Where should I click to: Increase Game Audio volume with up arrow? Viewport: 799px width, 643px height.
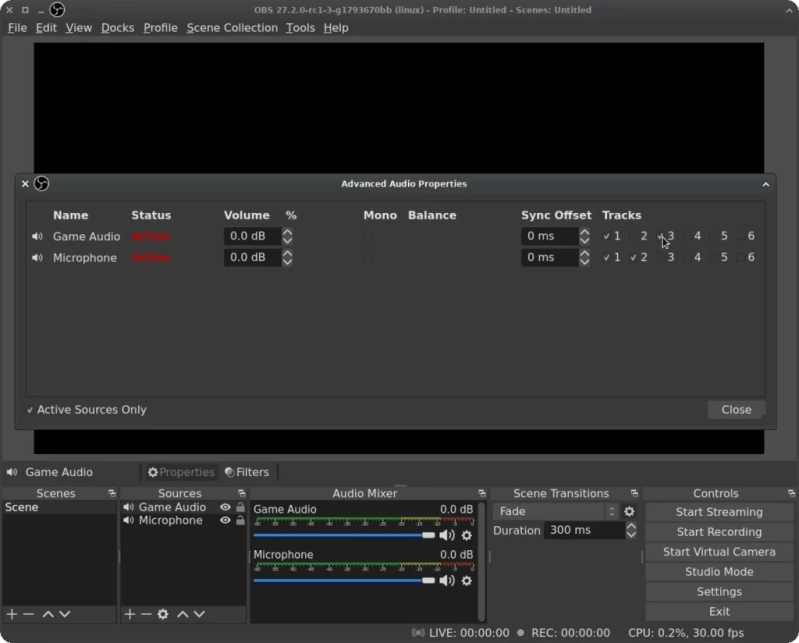click(x=287, y=231)
